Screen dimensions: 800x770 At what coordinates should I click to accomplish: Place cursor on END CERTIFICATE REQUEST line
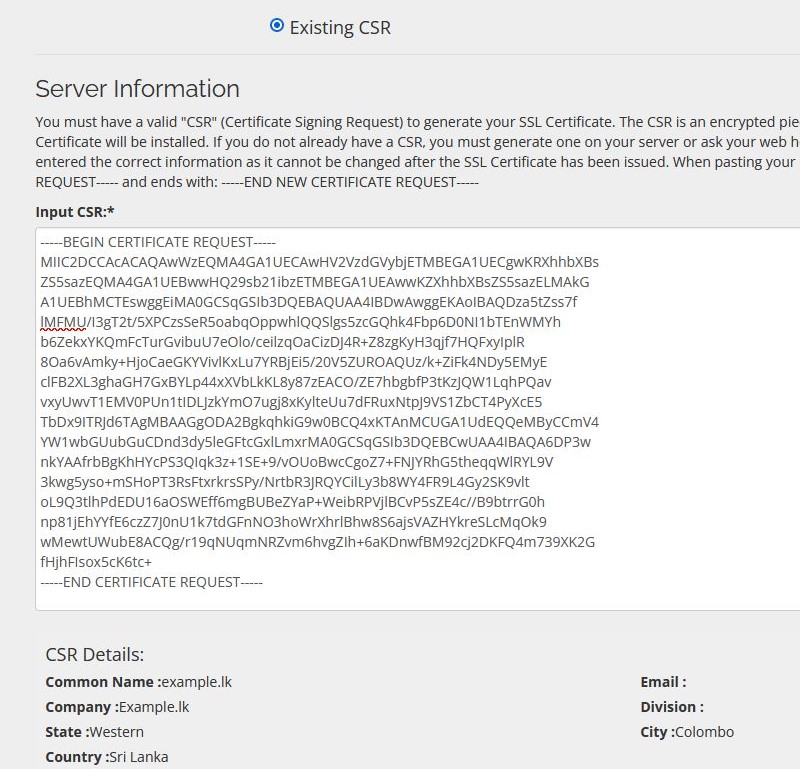click(151, 582)
